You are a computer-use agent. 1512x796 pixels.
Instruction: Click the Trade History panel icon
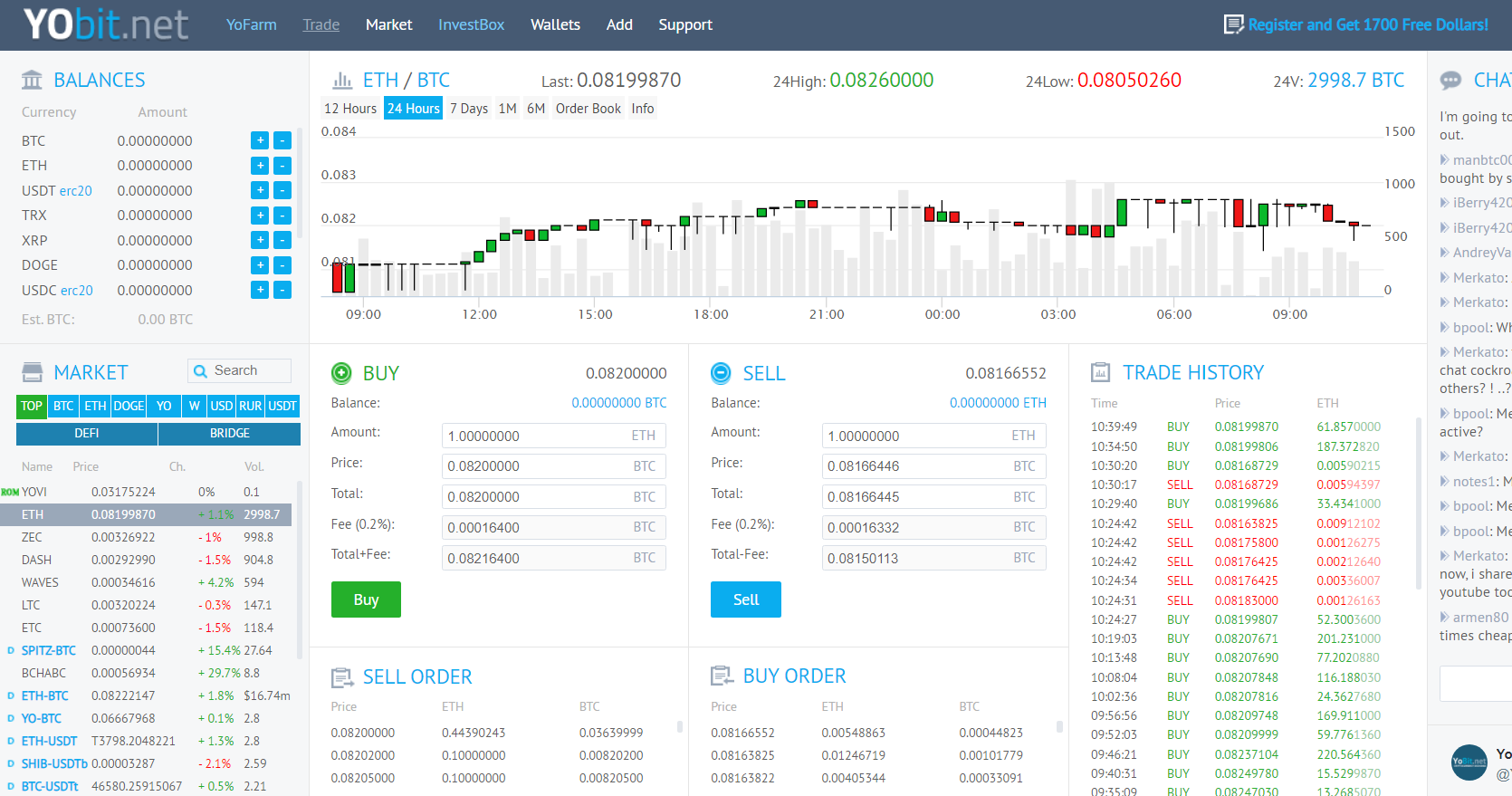1101,372
